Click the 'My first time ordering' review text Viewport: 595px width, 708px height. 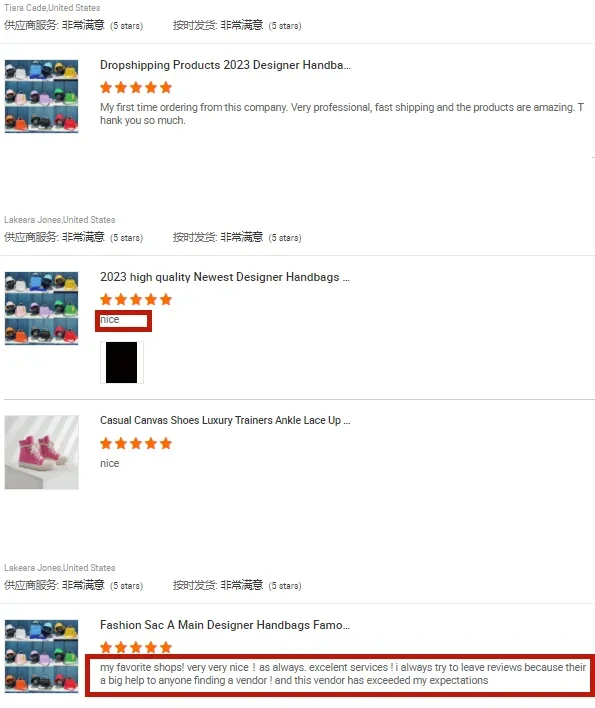click(x=342, y=114)
